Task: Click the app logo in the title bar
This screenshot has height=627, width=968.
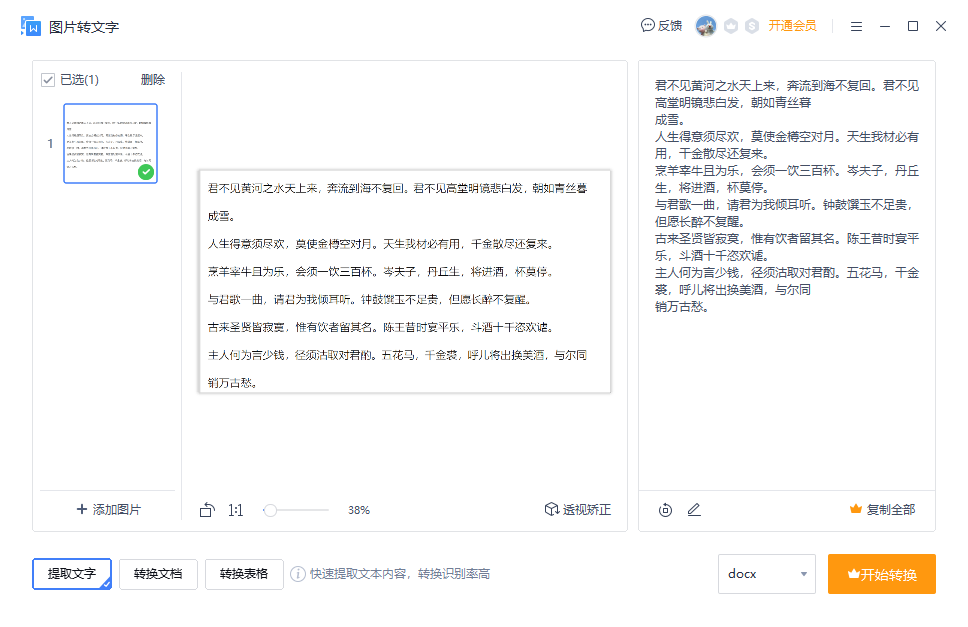Action: pyautogui.click(x=30, y=26)
